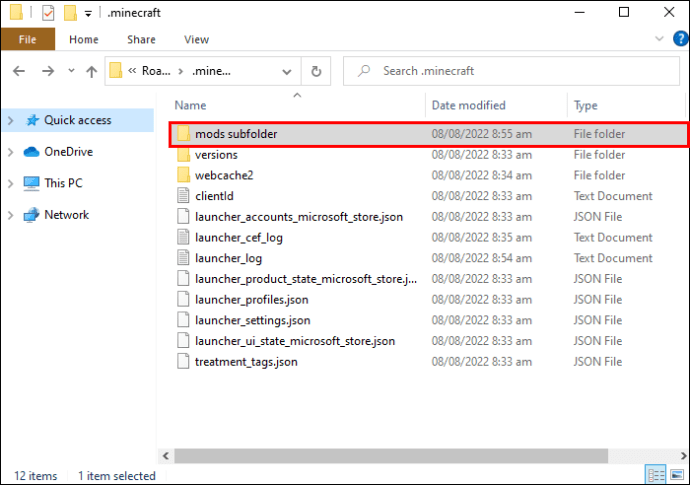
Task: Click the Roaming breadcrumb in address bar
Action: tap(156, 71)
